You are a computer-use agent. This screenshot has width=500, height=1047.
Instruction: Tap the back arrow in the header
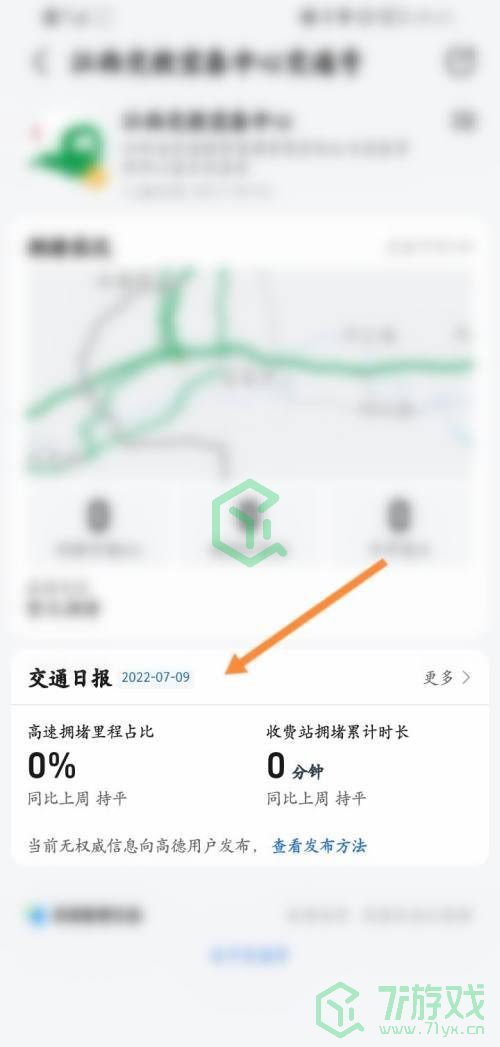(40, 62)
